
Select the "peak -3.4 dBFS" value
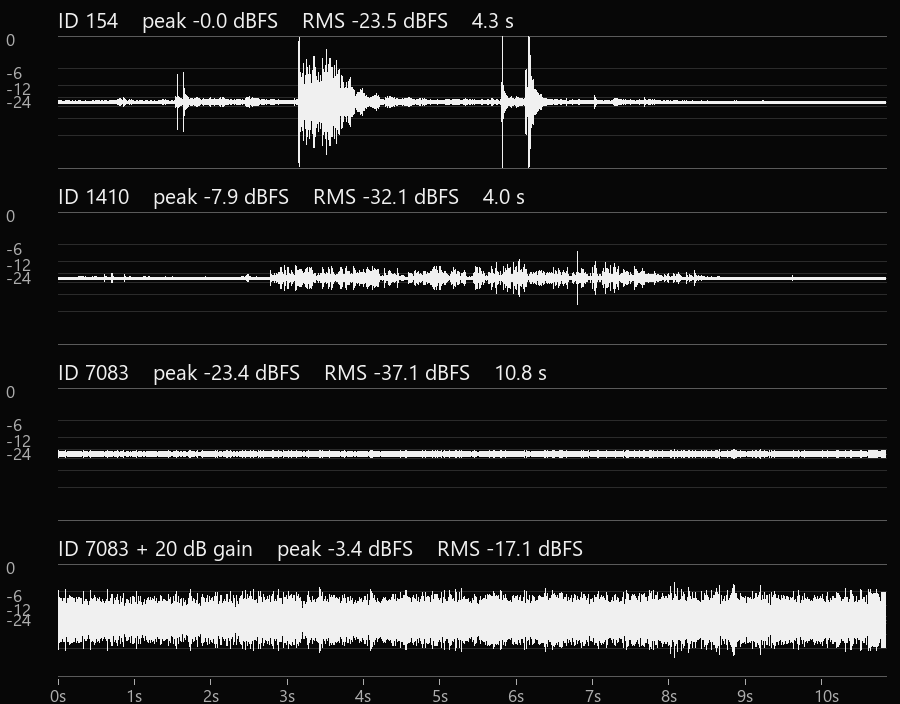(344, 550)
